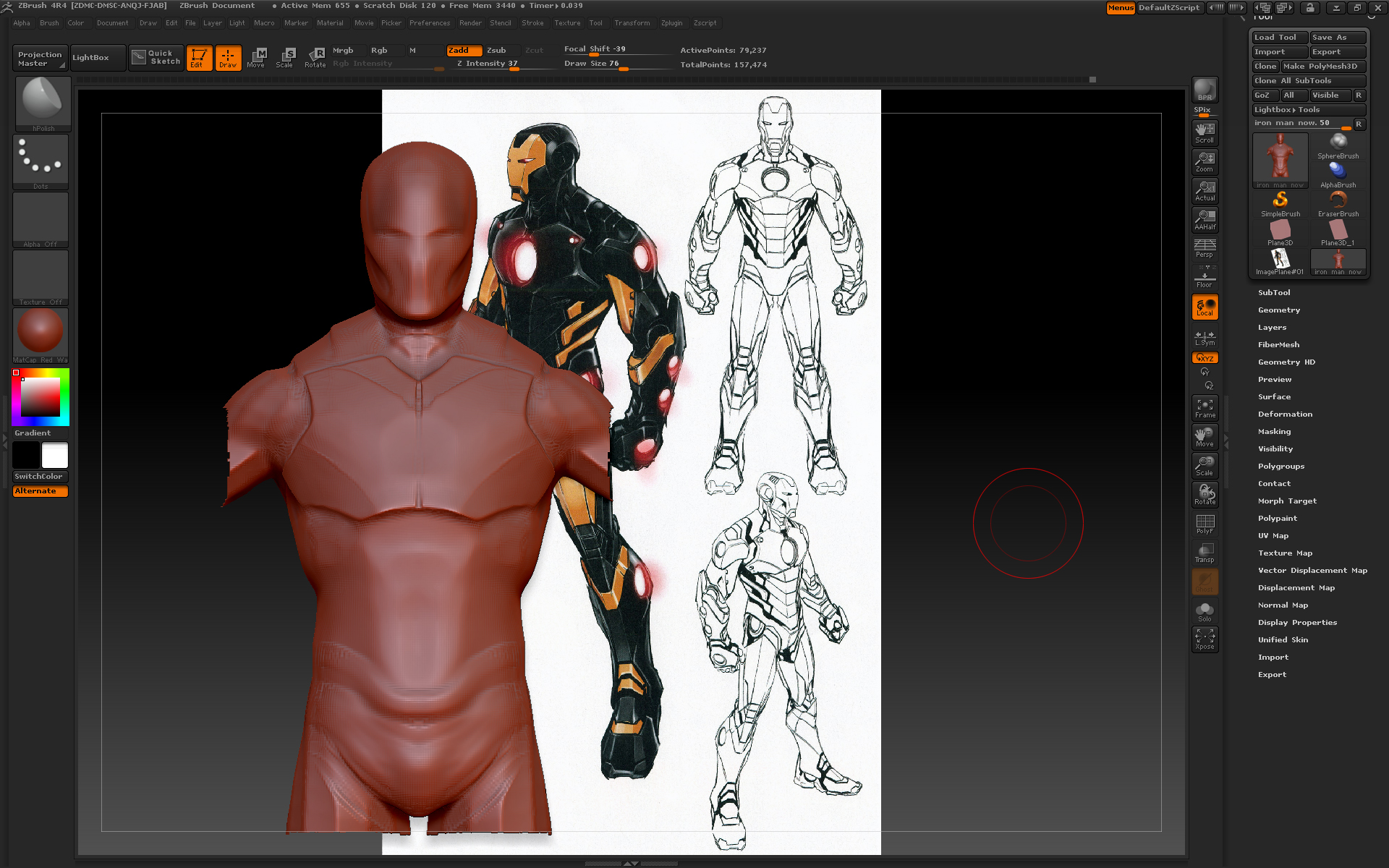The image size is (1389, 868).
Task: Click the Frame mesh icon
Action: click(x=1205, y=408)
